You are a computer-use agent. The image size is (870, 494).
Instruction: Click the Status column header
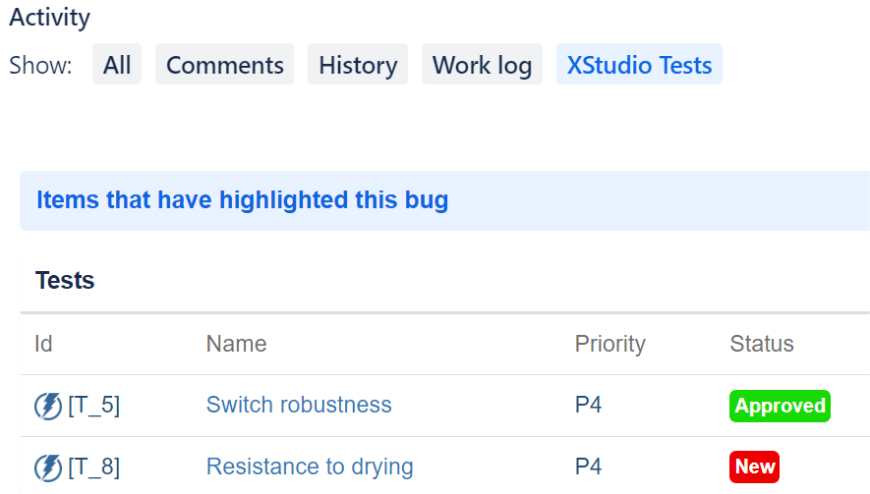pos(761,344)
